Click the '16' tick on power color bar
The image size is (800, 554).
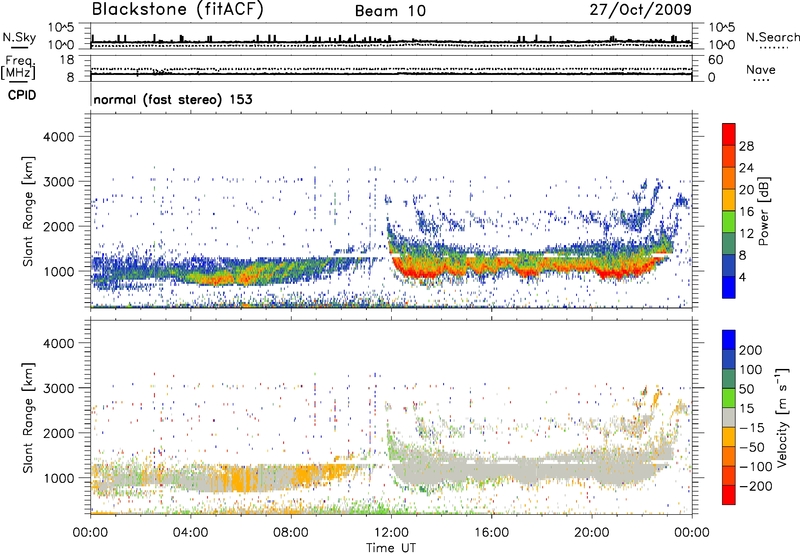[x=746, y=212]
